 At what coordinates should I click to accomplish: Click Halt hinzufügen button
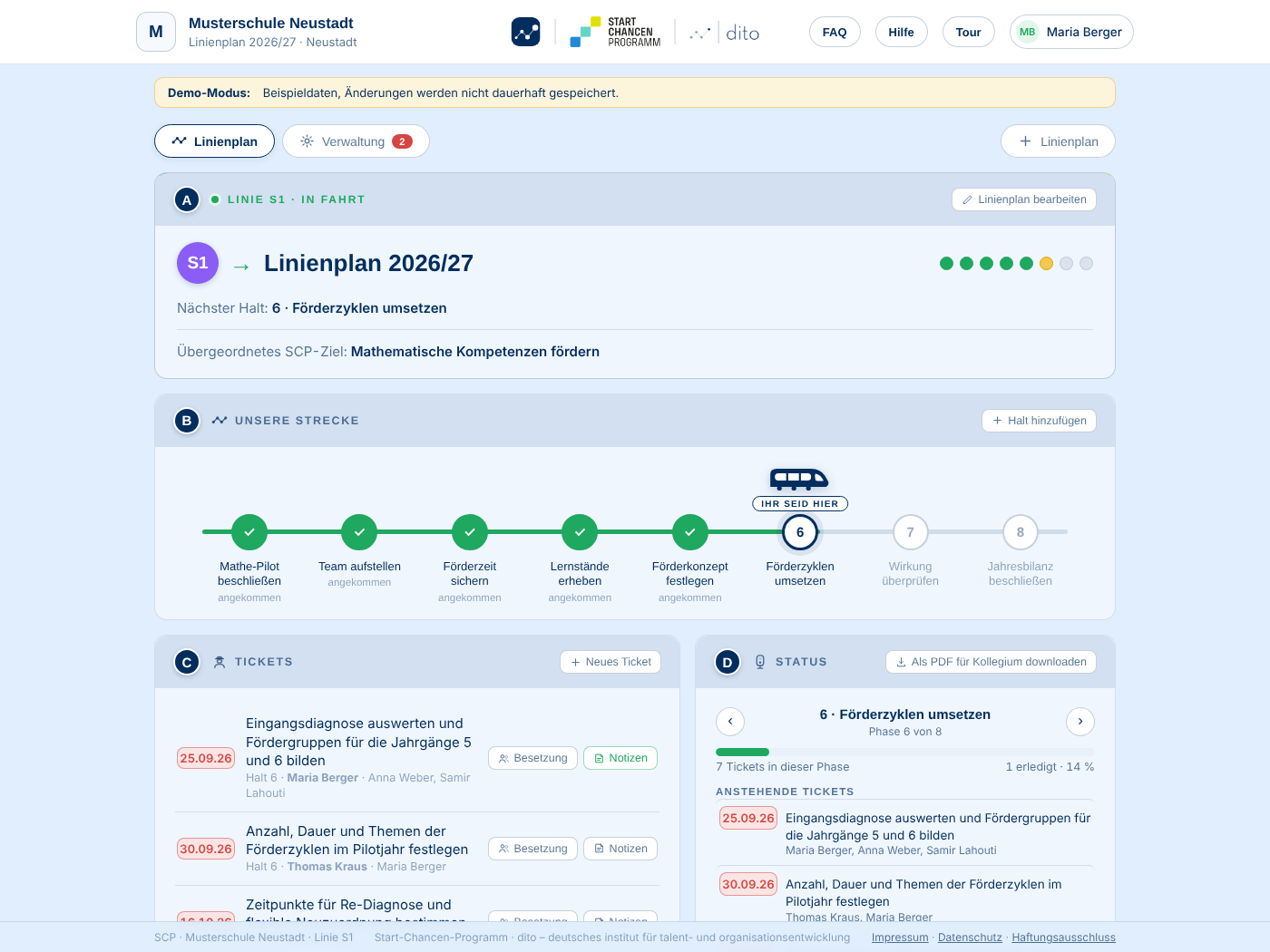tap(1039, 421)
